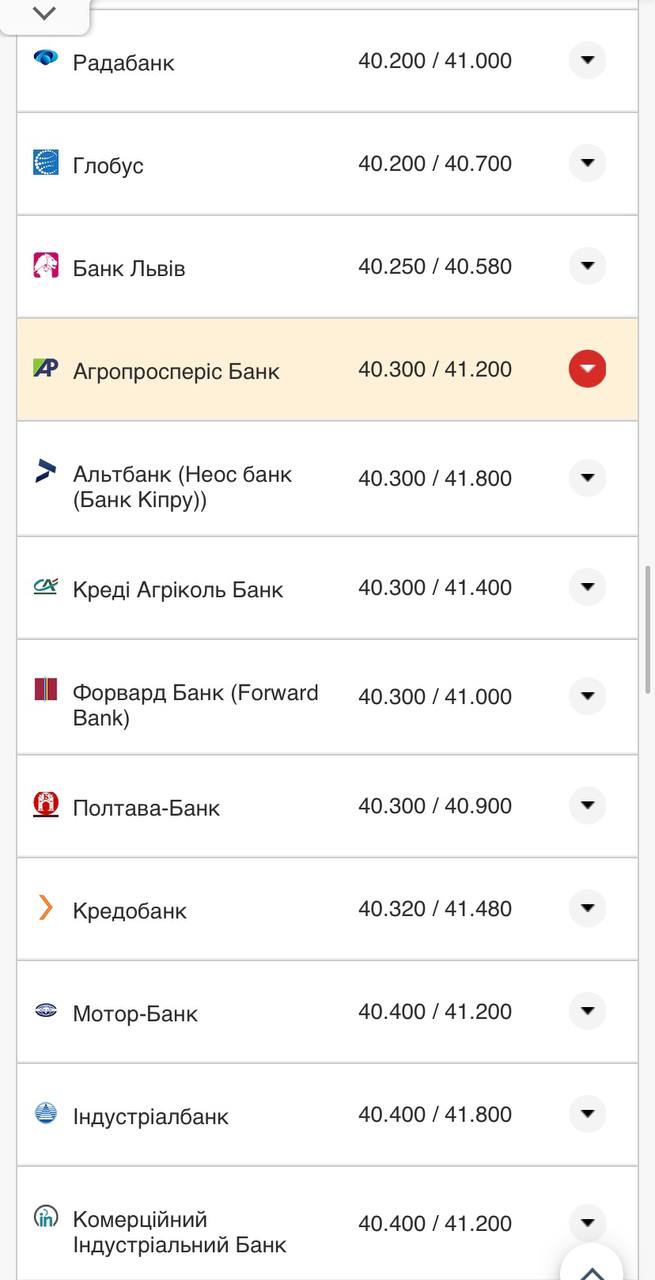655x1280 pixels.
Task: Expand the Глобус rates details
Action: [x=587, y=163]
